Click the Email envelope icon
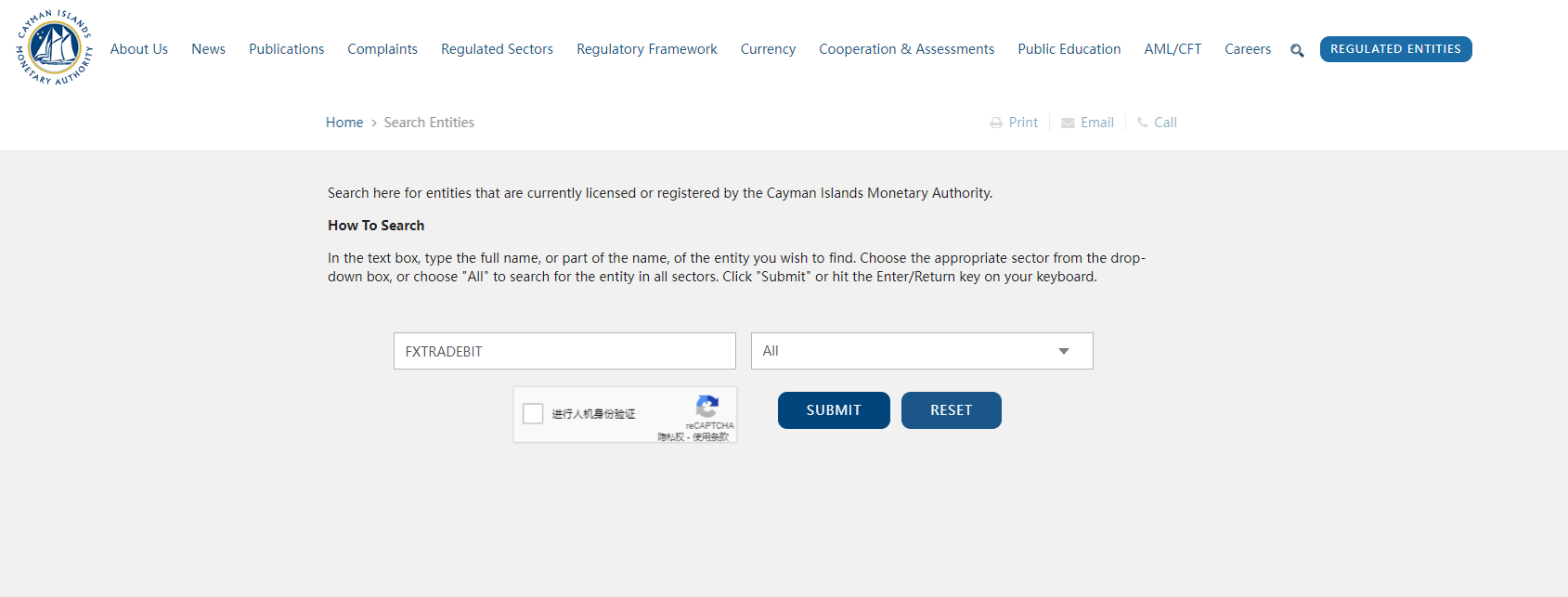Image resolution: width=1568 pixels, height=597 pixels. point(1068,123)
